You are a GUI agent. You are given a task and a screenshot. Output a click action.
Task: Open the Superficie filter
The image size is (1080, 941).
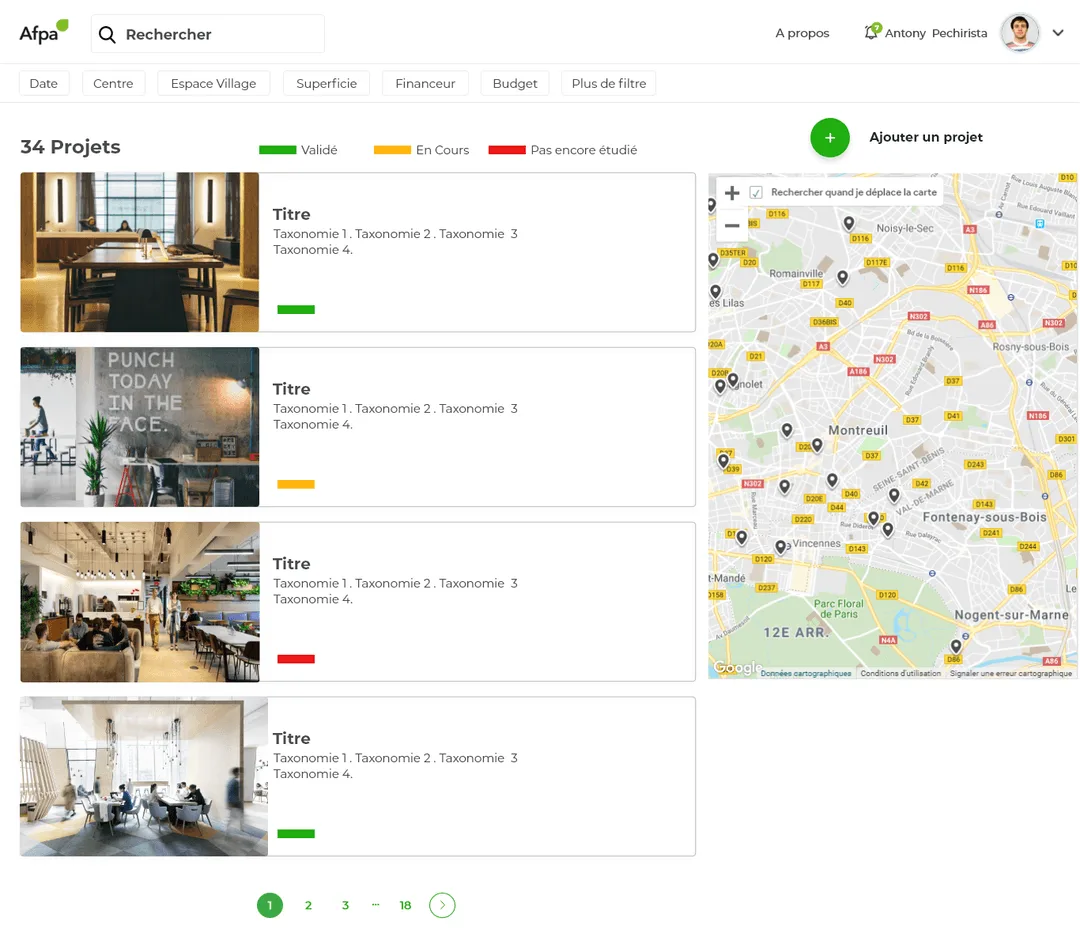click(x=326, y=83)
